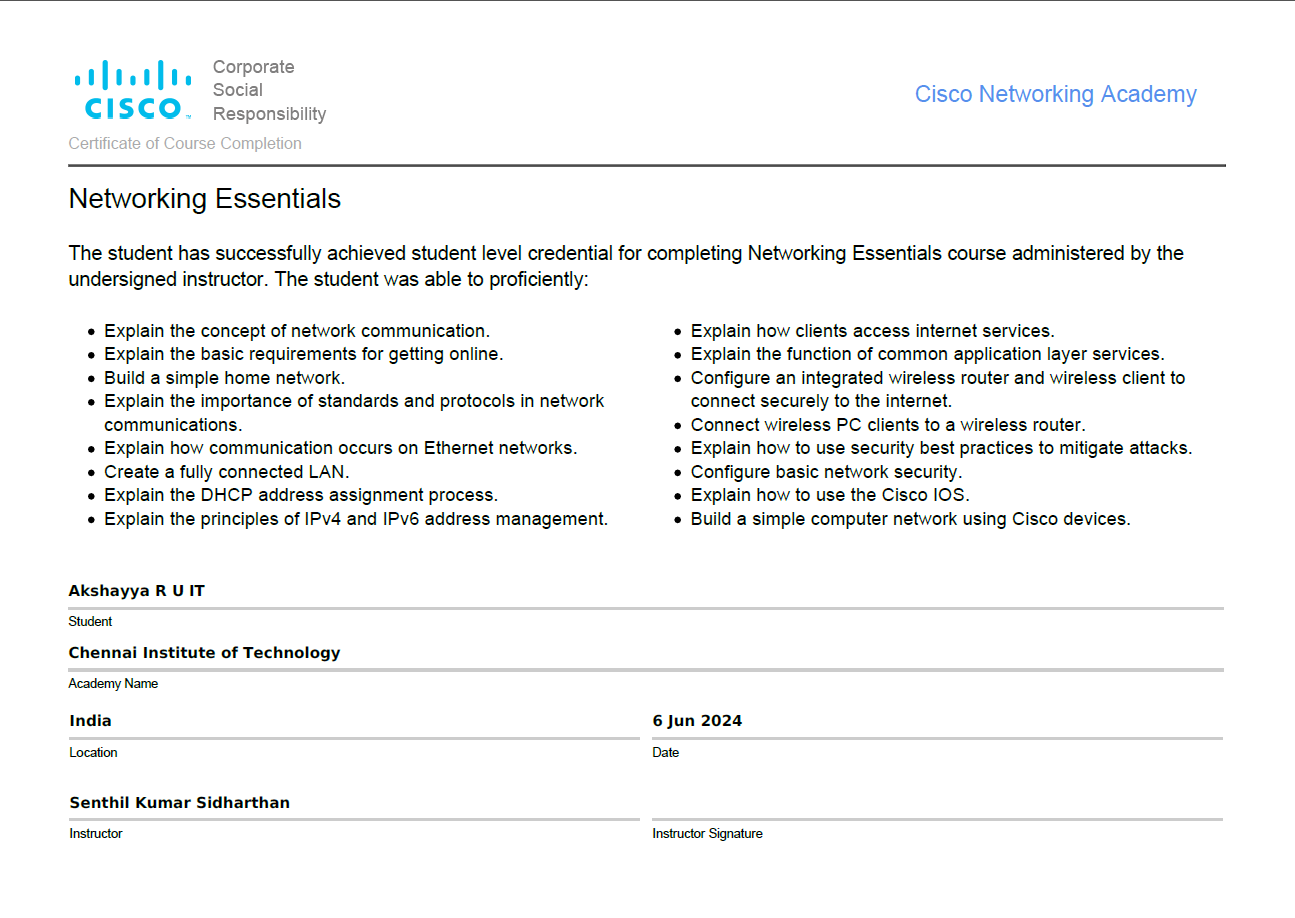1295x918 pixels.
Task: Click the Corporate Social Responsibility text
Action: click(269, 90)
